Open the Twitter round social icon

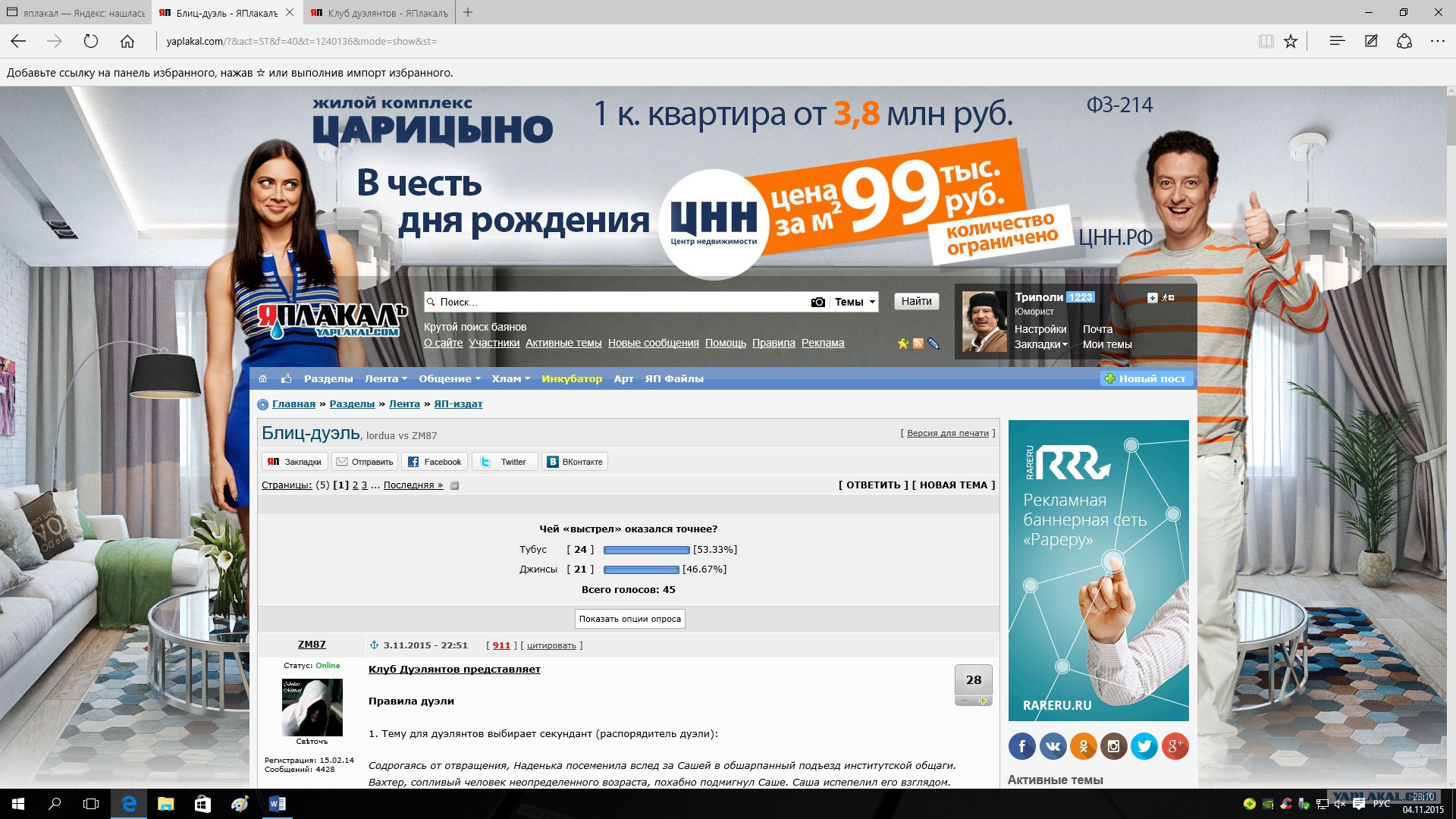[x=1144, y=746]
